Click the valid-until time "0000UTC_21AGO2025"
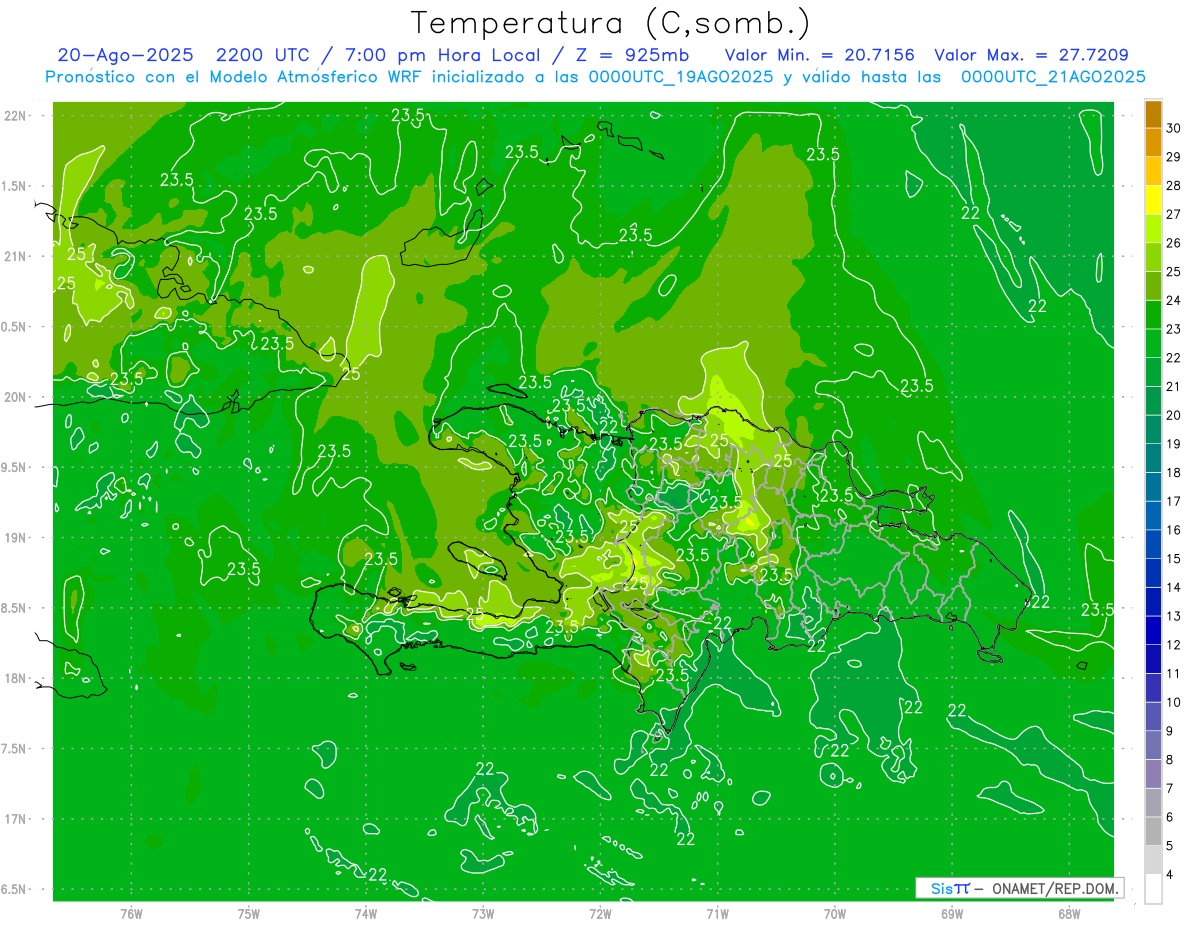The image size is (1200, 927). [1053, 77]
